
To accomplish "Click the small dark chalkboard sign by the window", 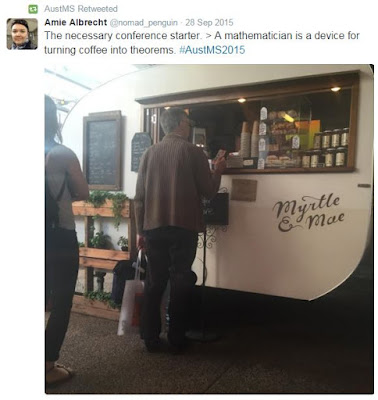I will pos(141,151).
